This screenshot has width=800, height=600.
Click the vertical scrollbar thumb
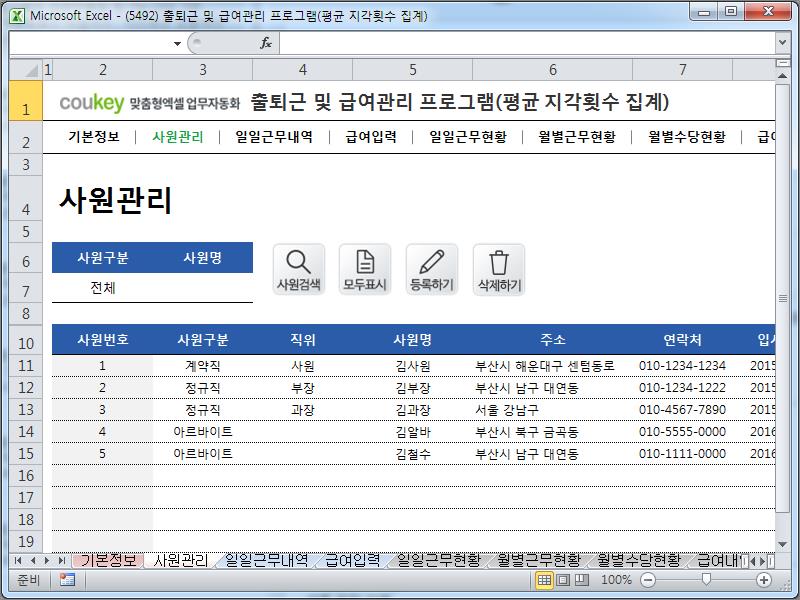pos(782,298)
